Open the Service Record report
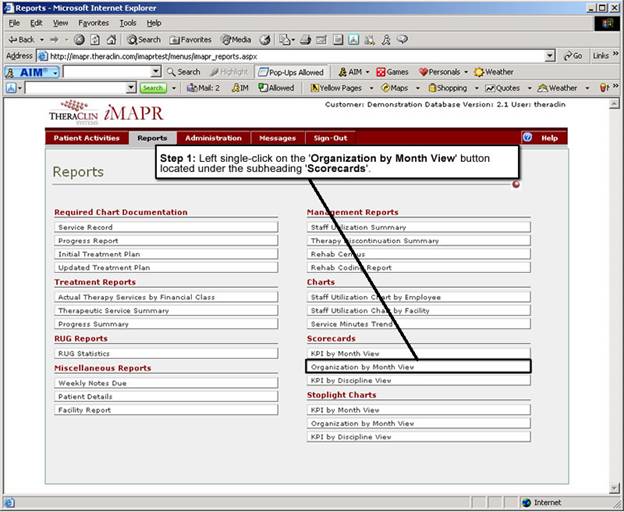This screenshot has height=512, width=624. point(166,227)
